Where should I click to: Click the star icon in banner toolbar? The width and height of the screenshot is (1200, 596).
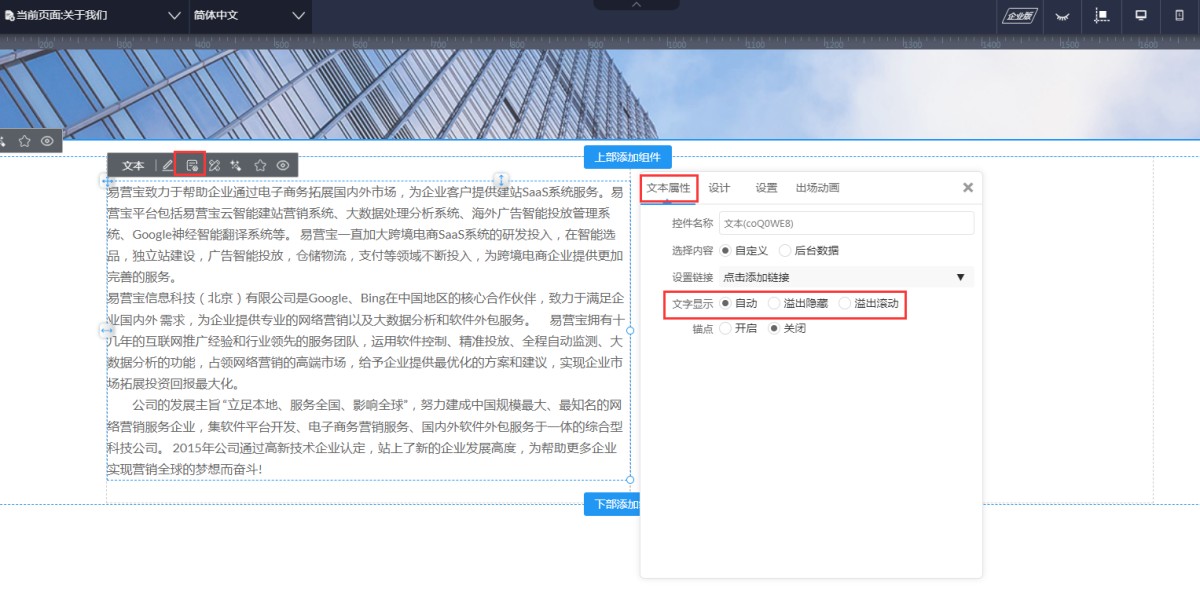click(25, 141)
